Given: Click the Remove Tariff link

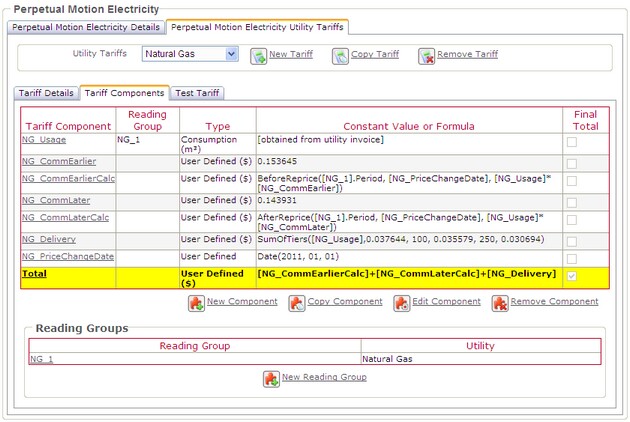Looking at the screenshot, I should [468, 54].
